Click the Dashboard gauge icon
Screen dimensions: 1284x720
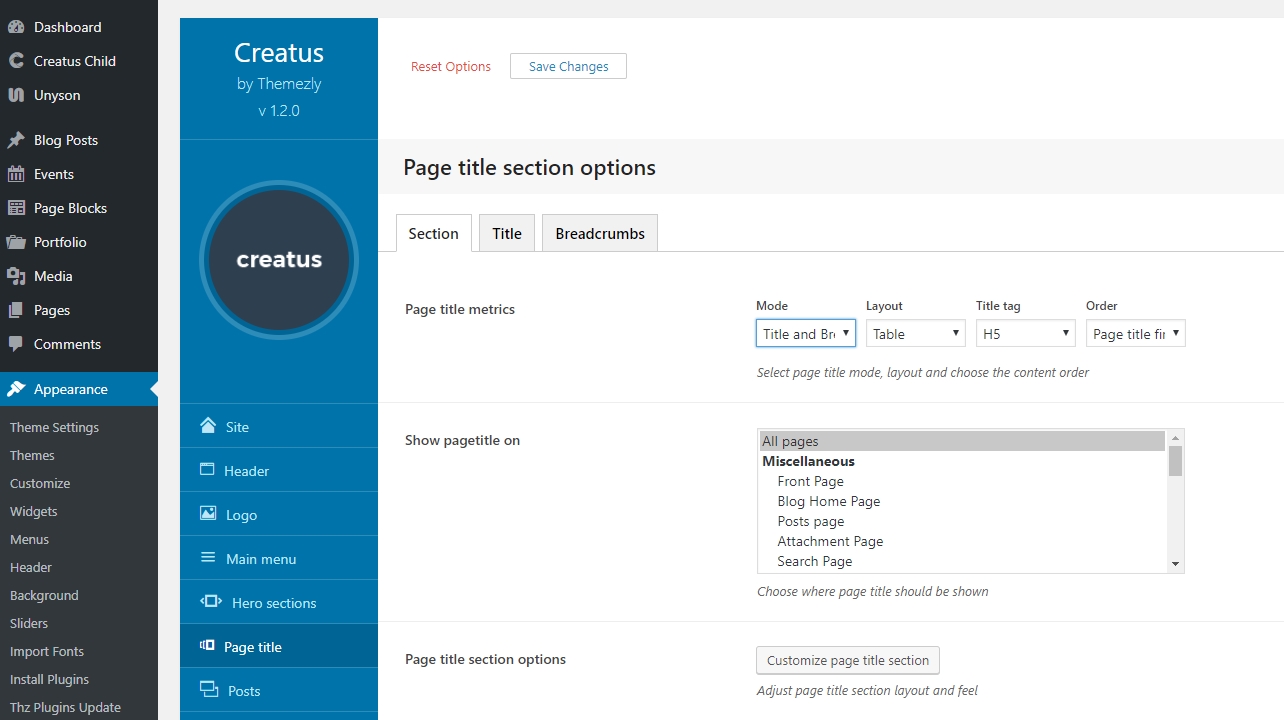[16, 27]
